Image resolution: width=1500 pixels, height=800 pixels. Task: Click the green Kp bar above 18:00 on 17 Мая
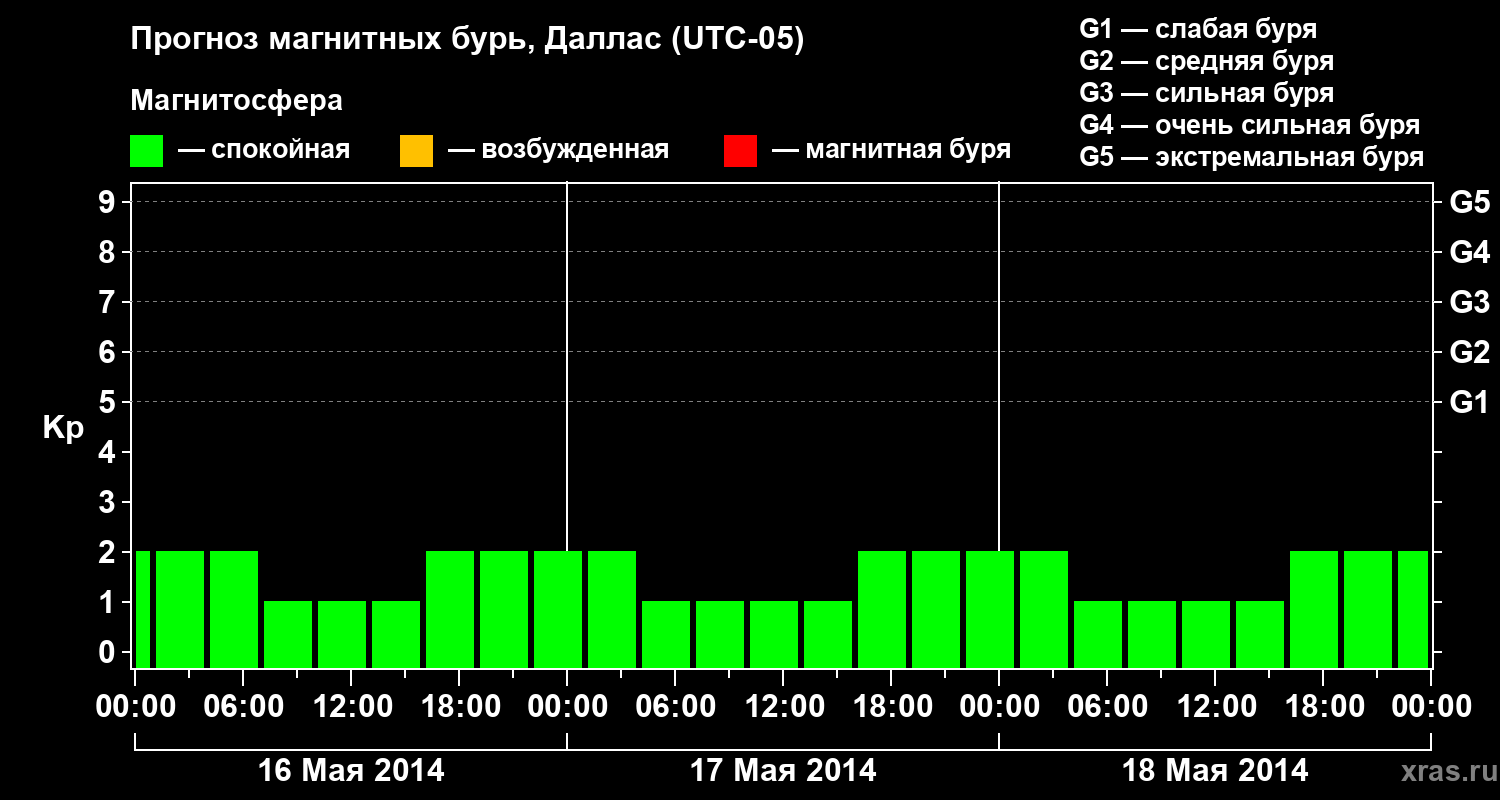[882, 609]
